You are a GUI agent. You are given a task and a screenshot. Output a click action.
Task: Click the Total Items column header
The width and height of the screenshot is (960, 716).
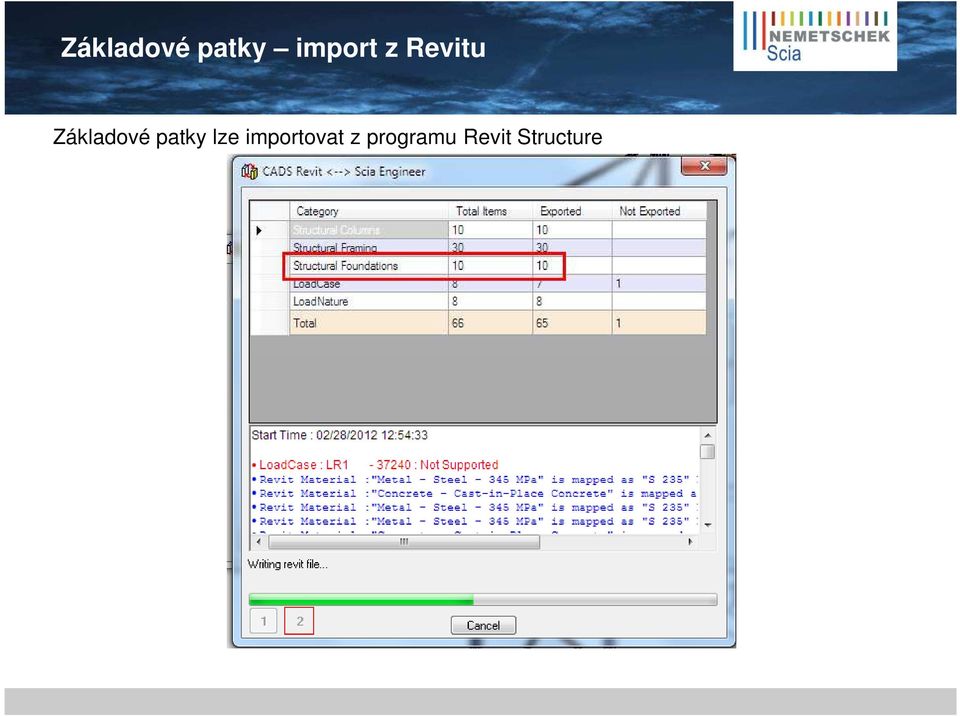click(x=490, y=211)
